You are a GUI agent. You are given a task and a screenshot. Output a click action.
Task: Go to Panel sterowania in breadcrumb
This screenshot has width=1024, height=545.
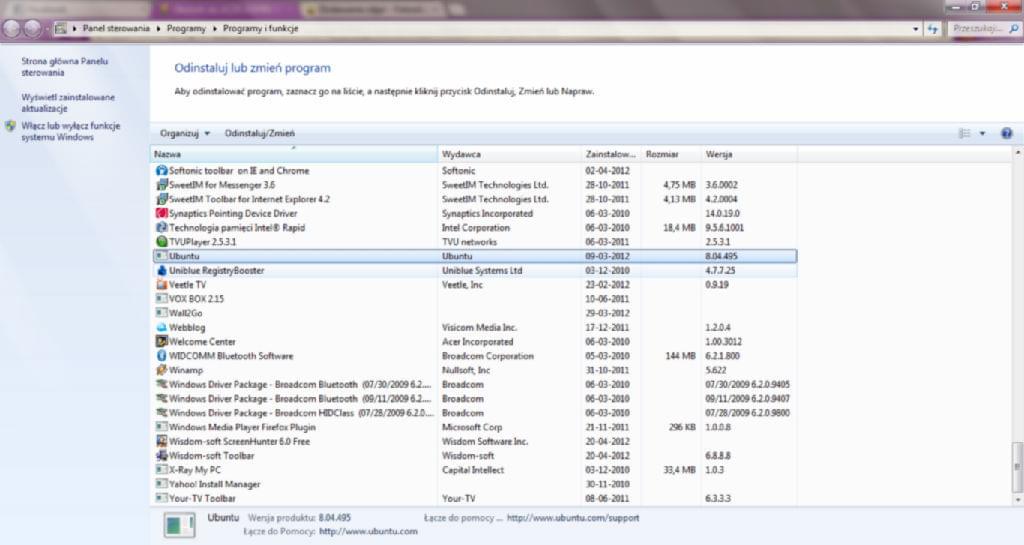[x=116, y=29]
